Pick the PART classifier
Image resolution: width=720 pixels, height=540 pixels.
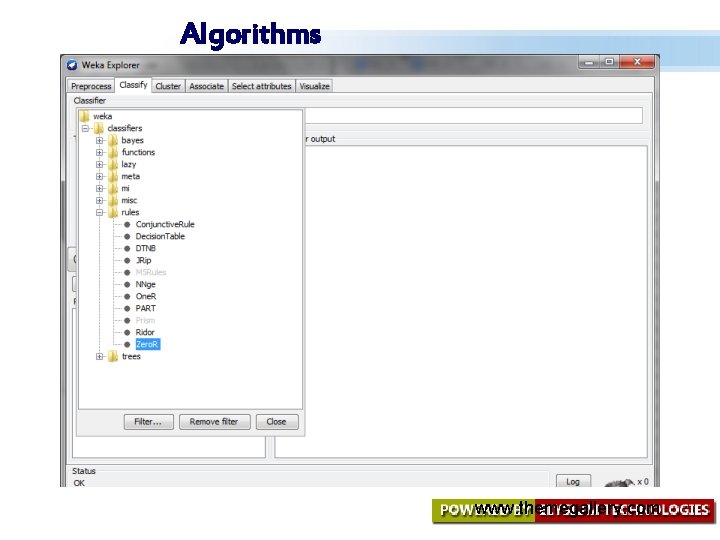click(145, 308)
